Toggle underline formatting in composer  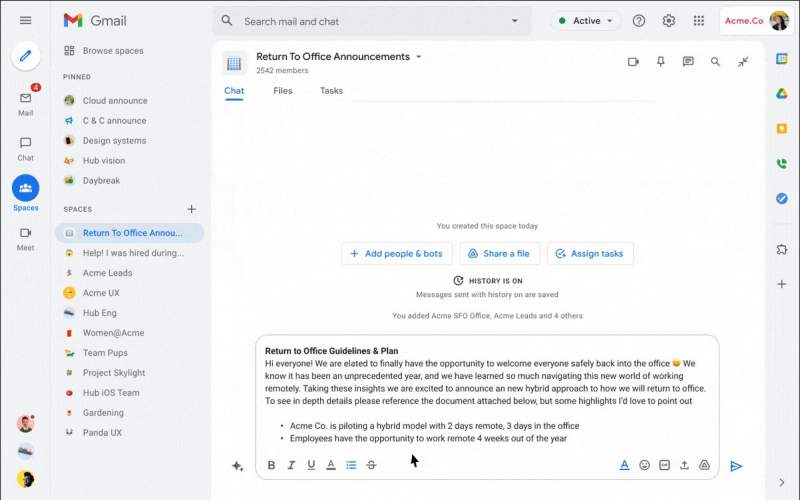pyautogui.click(x=311, y=465)
